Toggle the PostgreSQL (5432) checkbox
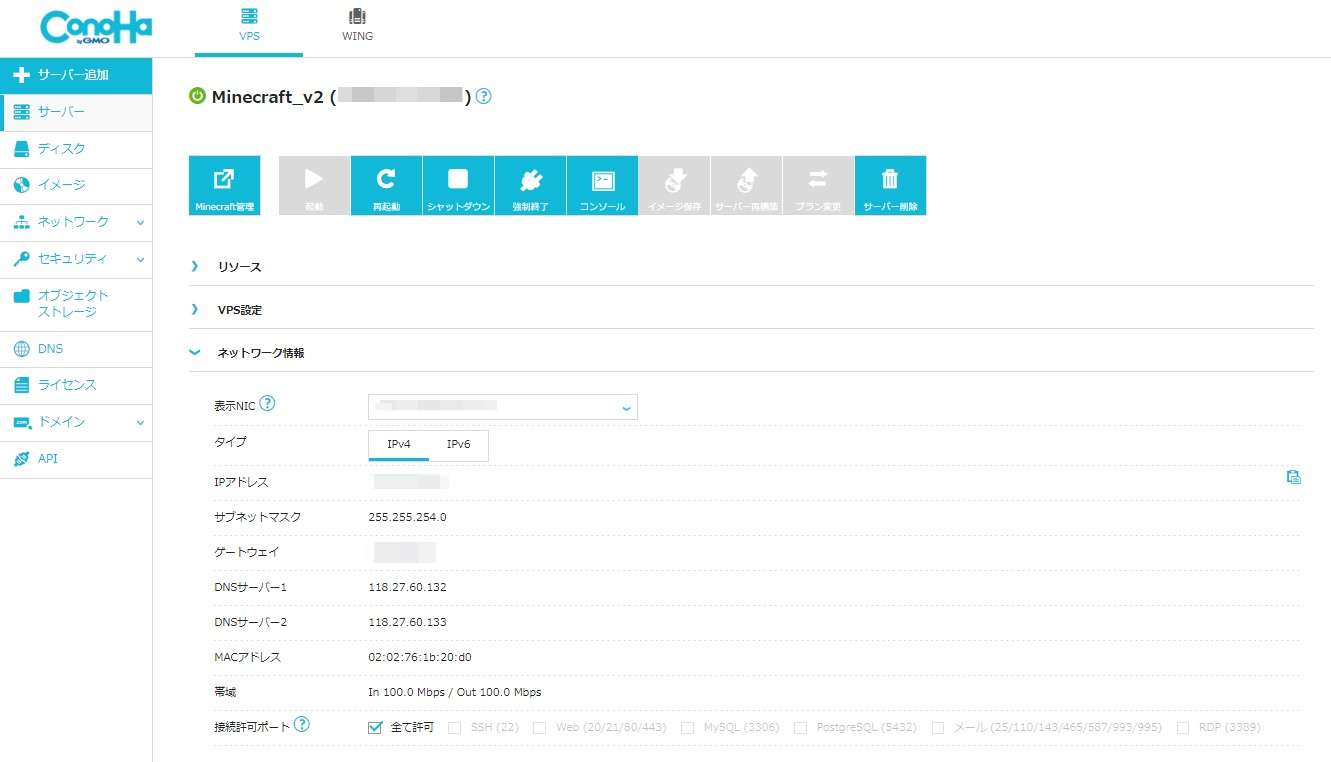Viewport: 1331px width, 762px height. (x=800, y=728)
